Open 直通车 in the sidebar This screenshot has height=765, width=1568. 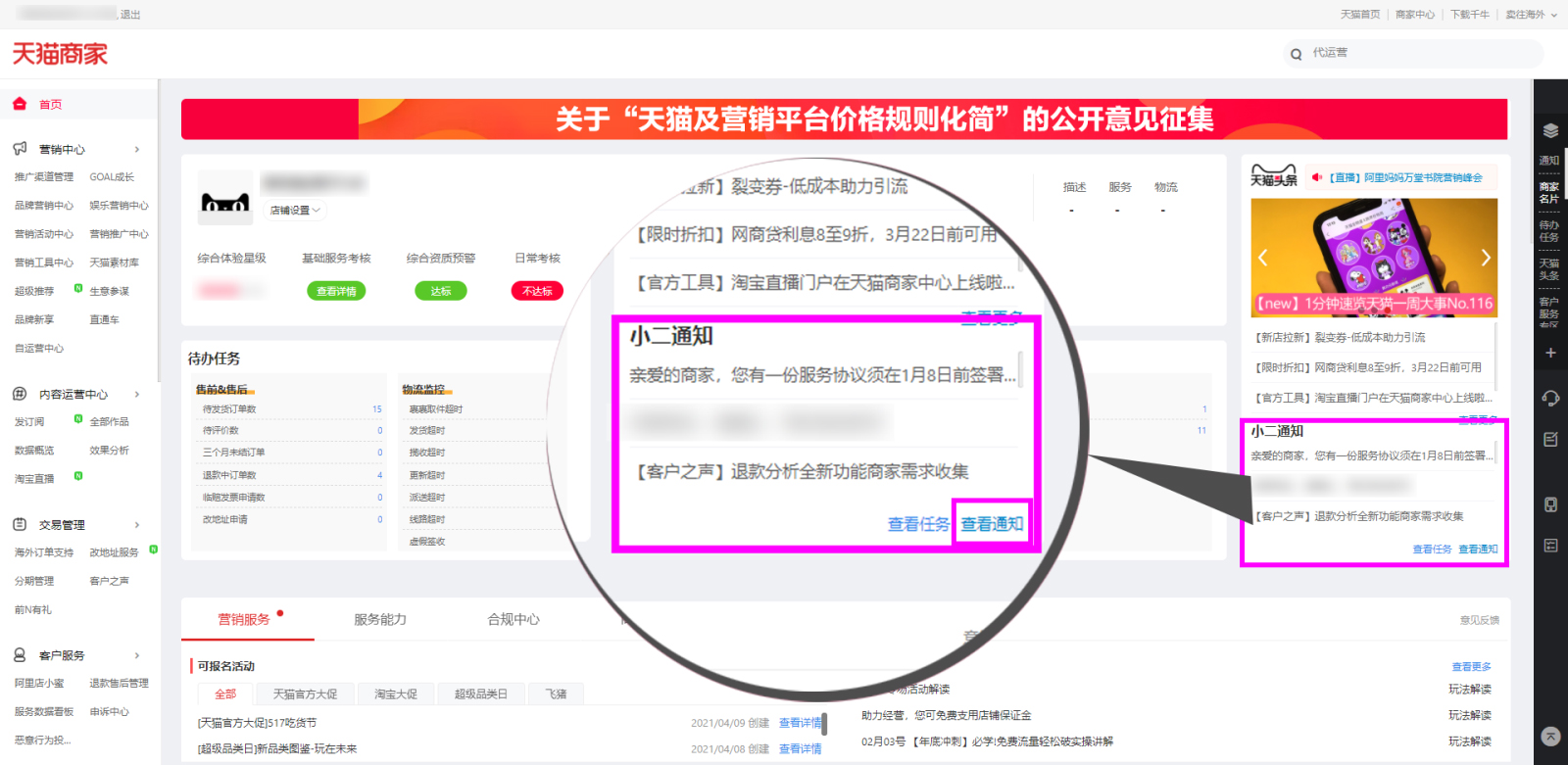point(104,320)
